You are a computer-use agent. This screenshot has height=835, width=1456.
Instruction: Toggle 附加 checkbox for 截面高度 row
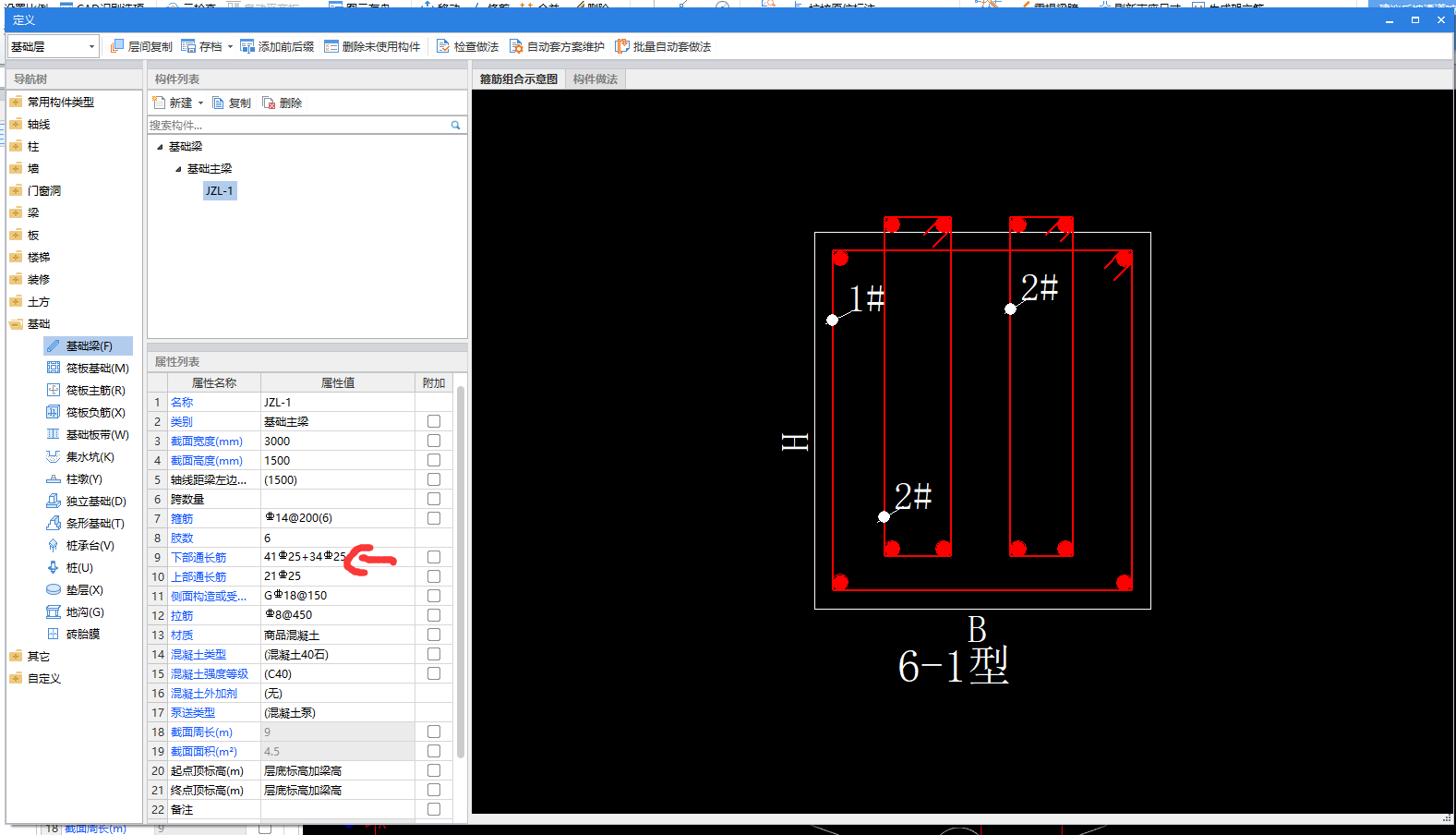pyautogui.click(x=434, y=460)
